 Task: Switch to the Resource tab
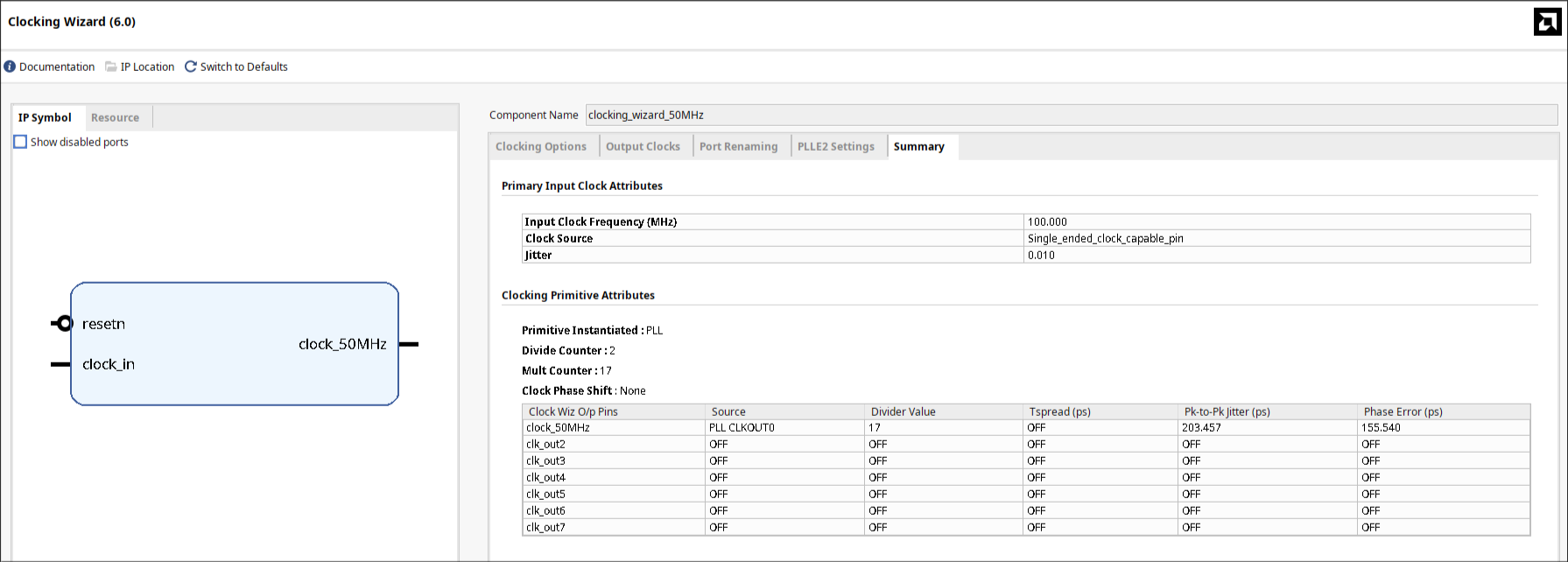(115, 117)
